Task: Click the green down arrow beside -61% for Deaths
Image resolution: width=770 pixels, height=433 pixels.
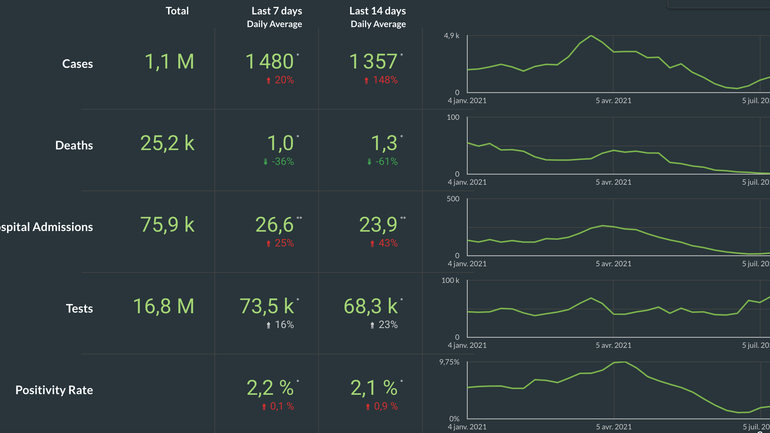Action: (369, 161)
